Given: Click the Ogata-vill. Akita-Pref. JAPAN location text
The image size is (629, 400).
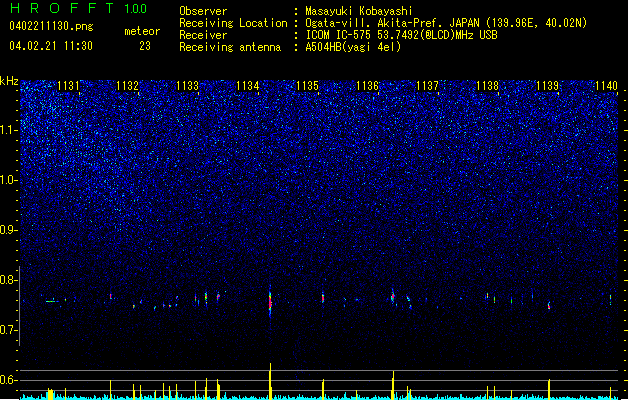Looking at the screenshot, I should pos(446,23).
